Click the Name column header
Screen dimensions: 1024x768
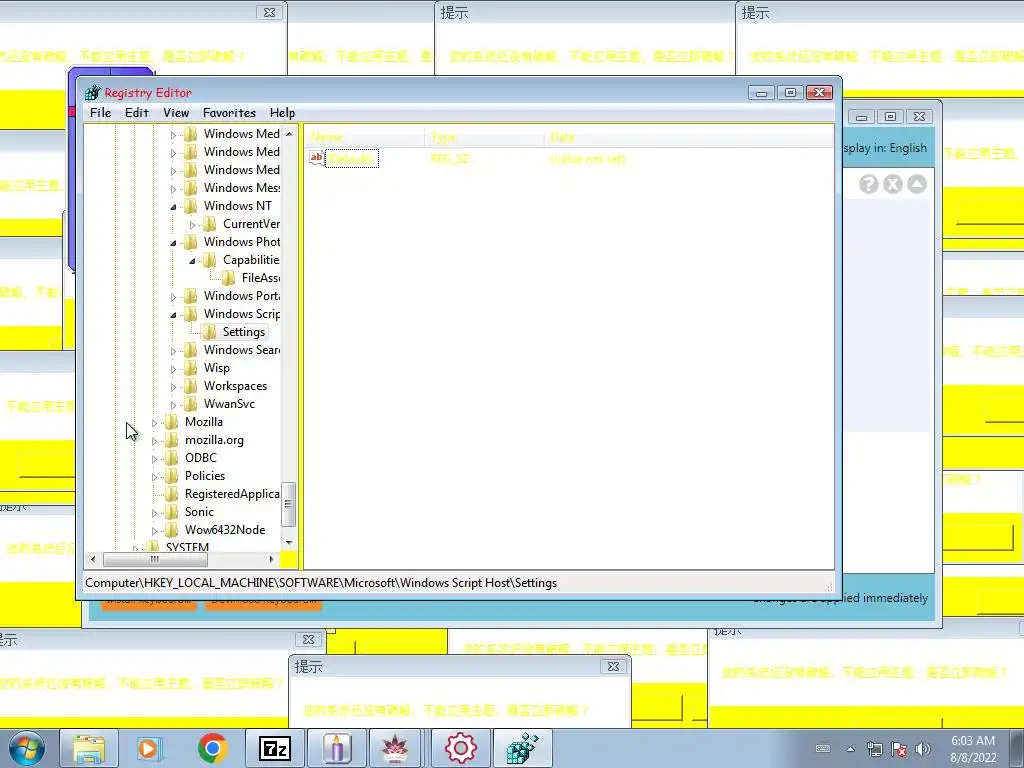[365, 137]
